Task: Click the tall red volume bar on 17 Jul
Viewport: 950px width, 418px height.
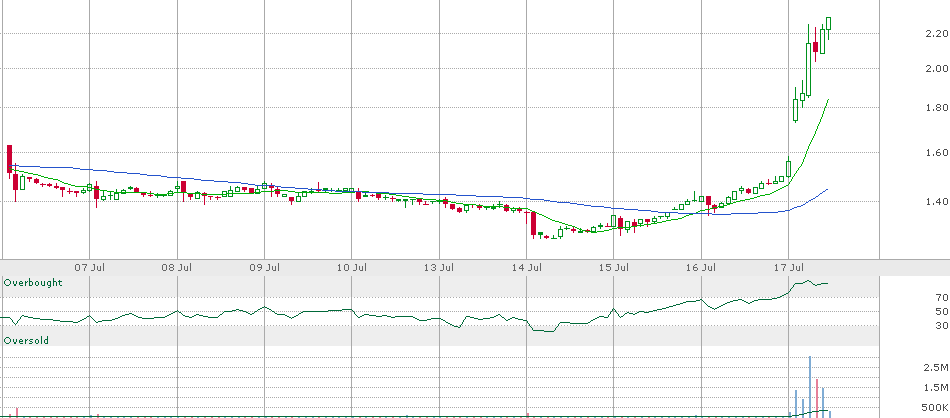Action: tap(817, 398)
